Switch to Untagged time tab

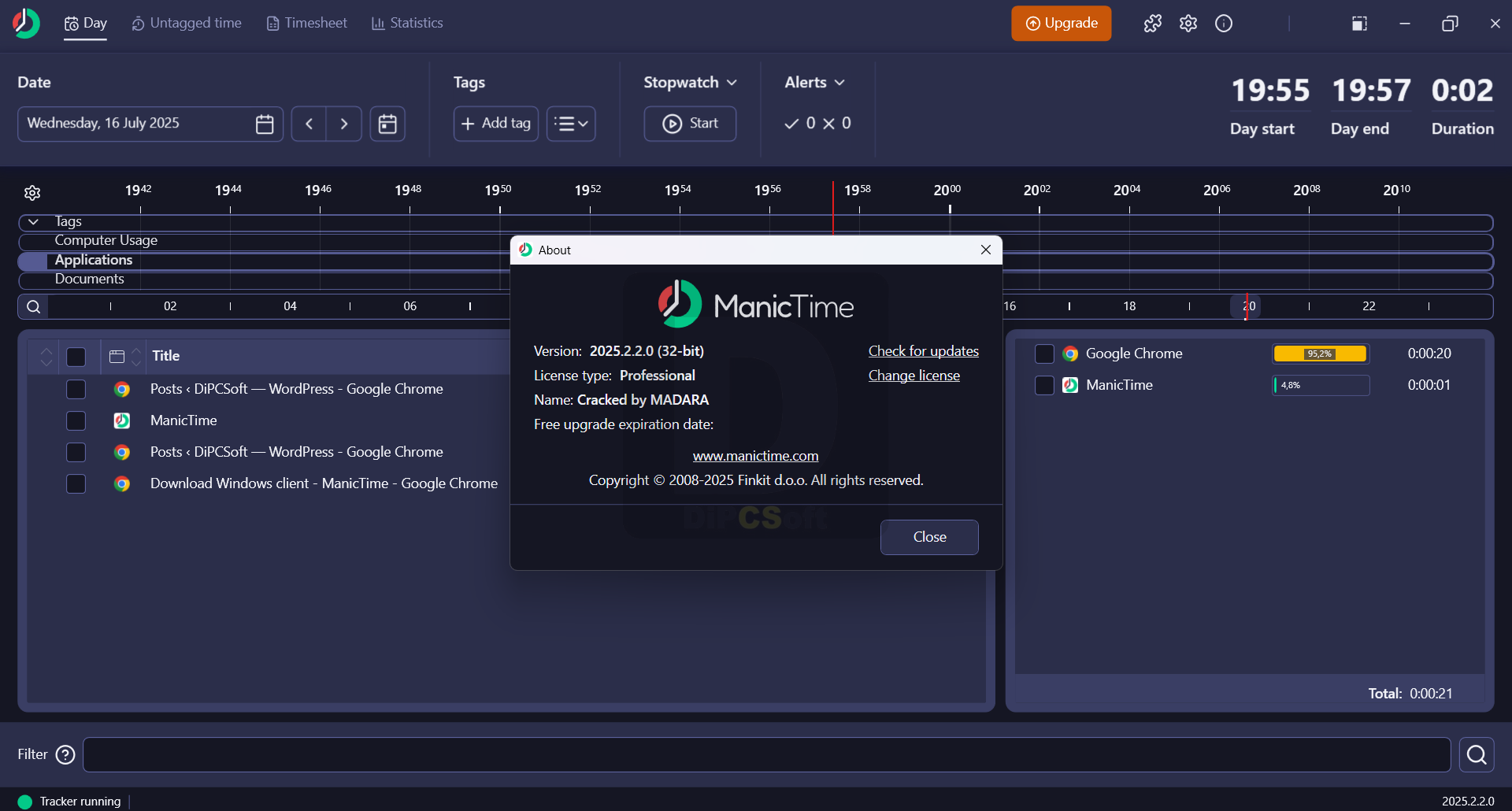pyautogui.click(x=187, y=23)
